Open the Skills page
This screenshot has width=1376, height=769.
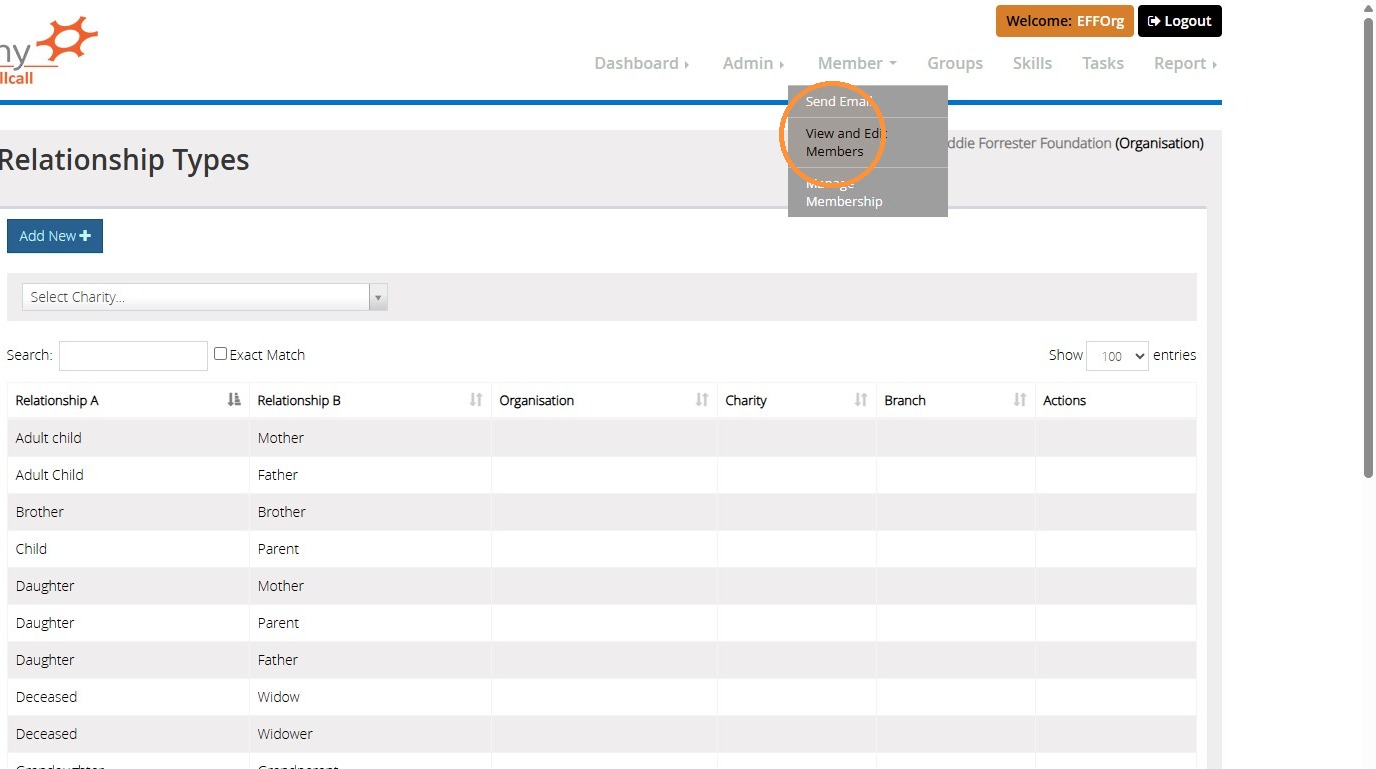[1032, 63]
